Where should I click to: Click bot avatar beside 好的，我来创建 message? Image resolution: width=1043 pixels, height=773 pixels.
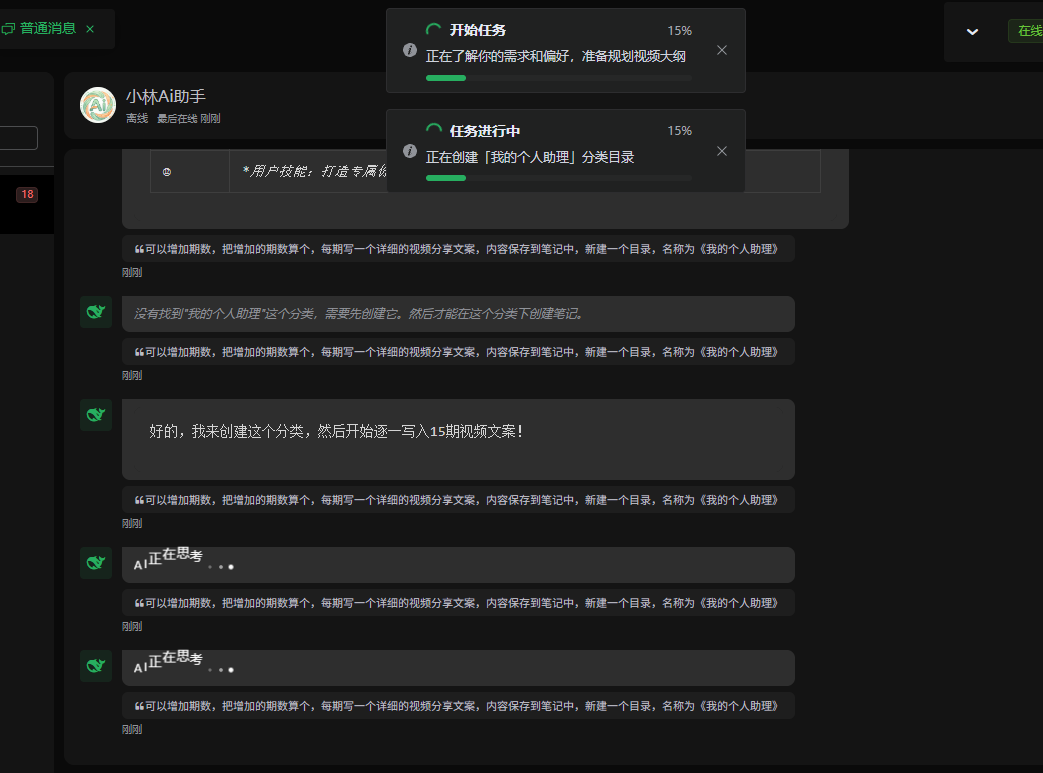pyautogui.click(x=96, y=415)
